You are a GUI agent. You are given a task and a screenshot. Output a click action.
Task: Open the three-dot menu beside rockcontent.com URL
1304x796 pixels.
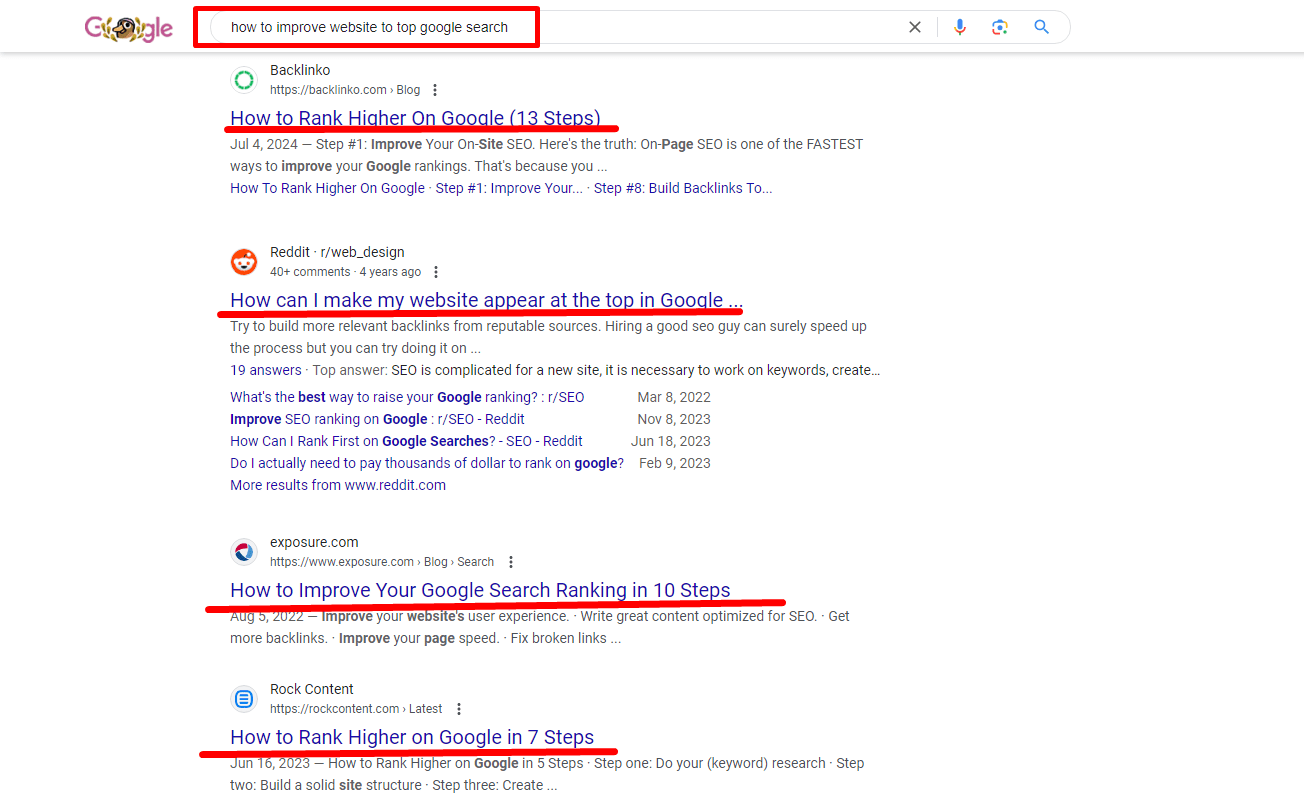459,709
